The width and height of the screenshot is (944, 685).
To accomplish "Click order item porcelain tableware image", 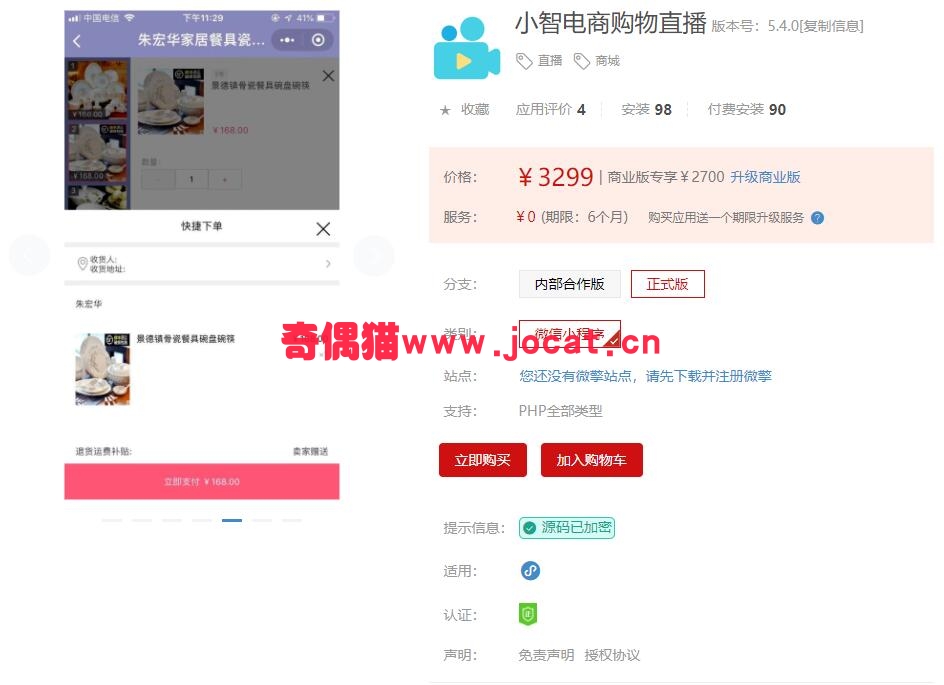I will [102, 368].
